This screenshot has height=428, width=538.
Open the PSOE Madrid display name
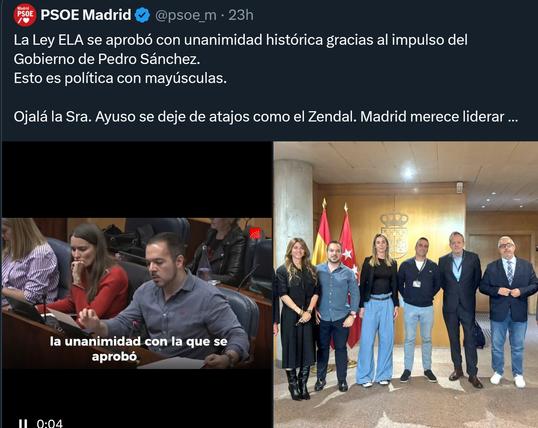click(x=86, y=15)
